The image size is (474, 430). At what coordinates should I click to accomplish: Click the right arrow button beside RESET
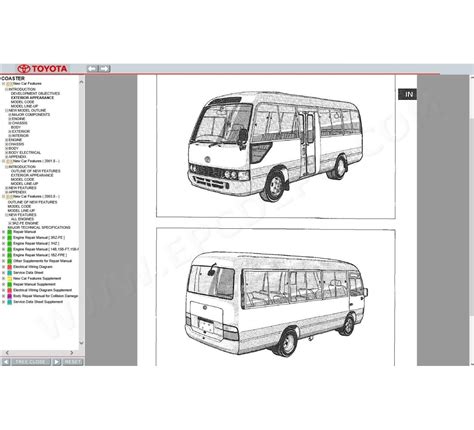[57, 362]
